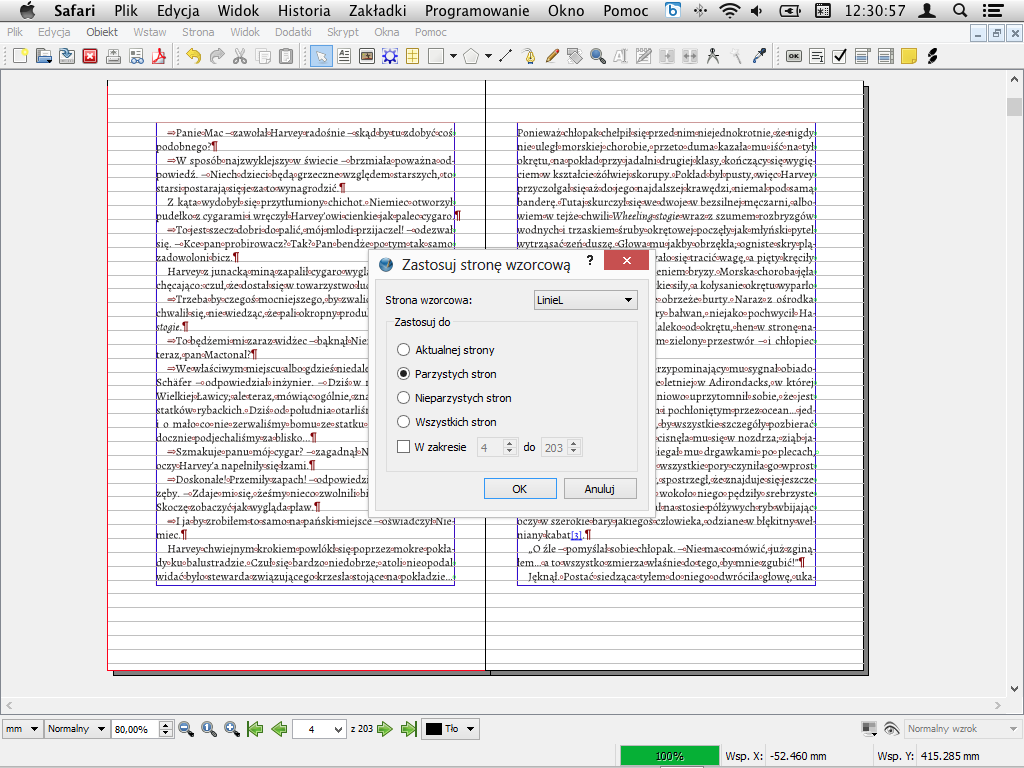
Task: Pick the Eyedropper tool
Action: (759, 56)
